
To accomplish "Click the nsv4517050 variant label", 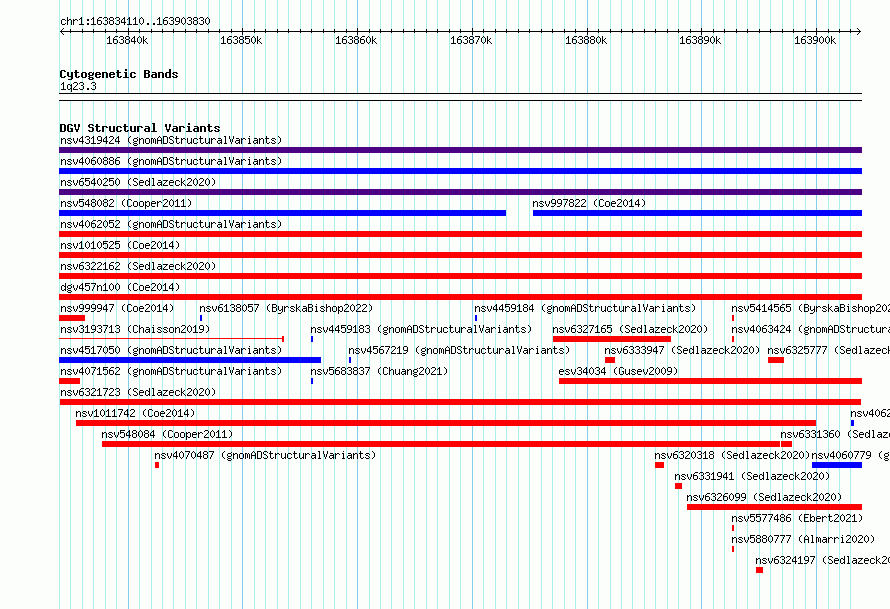I will 171,350.
